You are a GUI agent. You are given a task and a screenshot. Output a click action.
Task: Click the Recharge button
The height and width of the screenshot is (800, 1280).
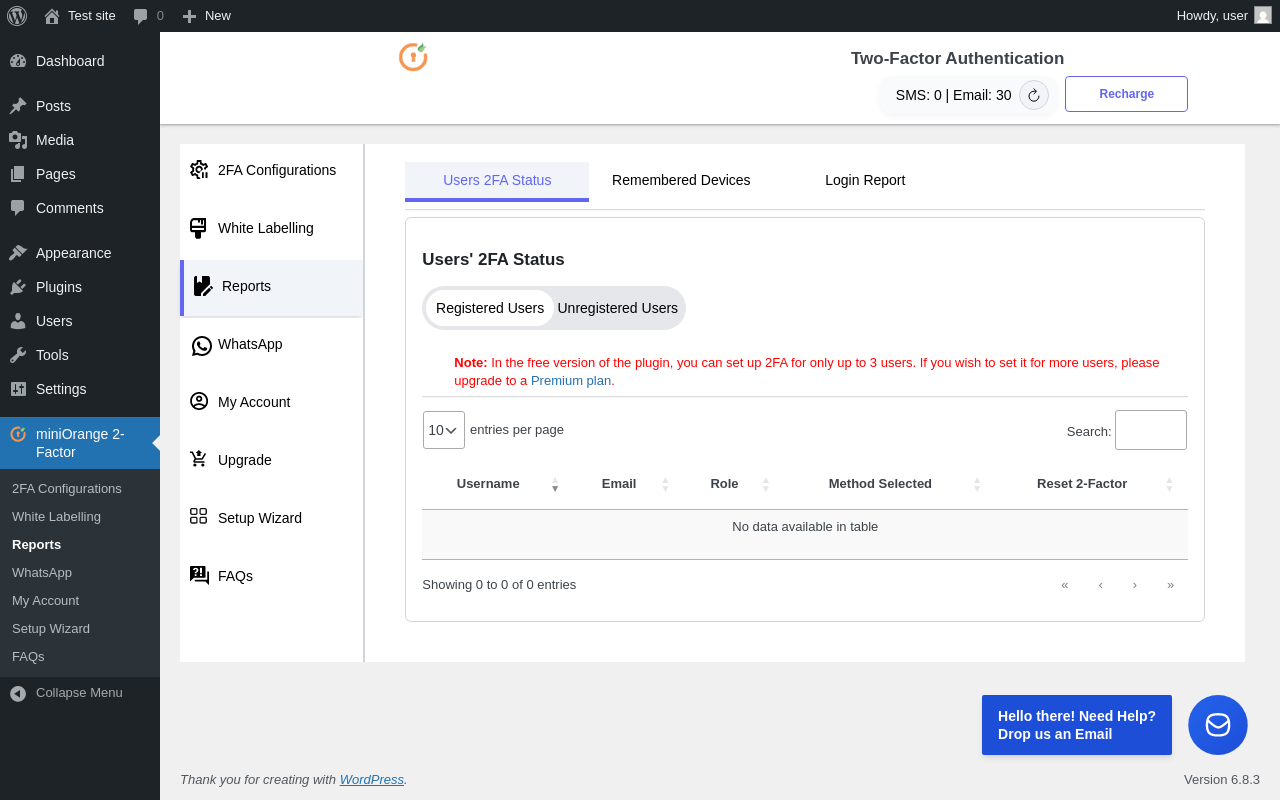1126,94
